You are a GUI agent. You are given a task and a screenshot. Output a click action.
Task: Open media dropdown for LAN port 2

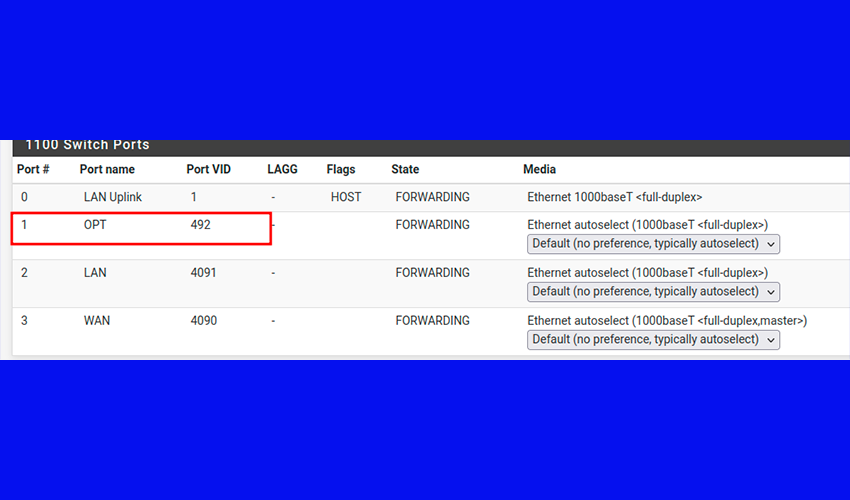(653, 292)
